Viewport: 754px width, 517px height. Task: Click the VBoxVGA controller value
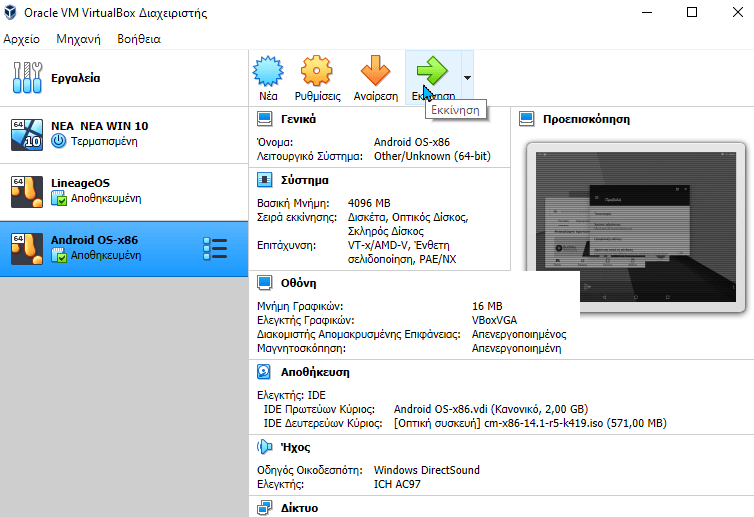click(494, 320)
